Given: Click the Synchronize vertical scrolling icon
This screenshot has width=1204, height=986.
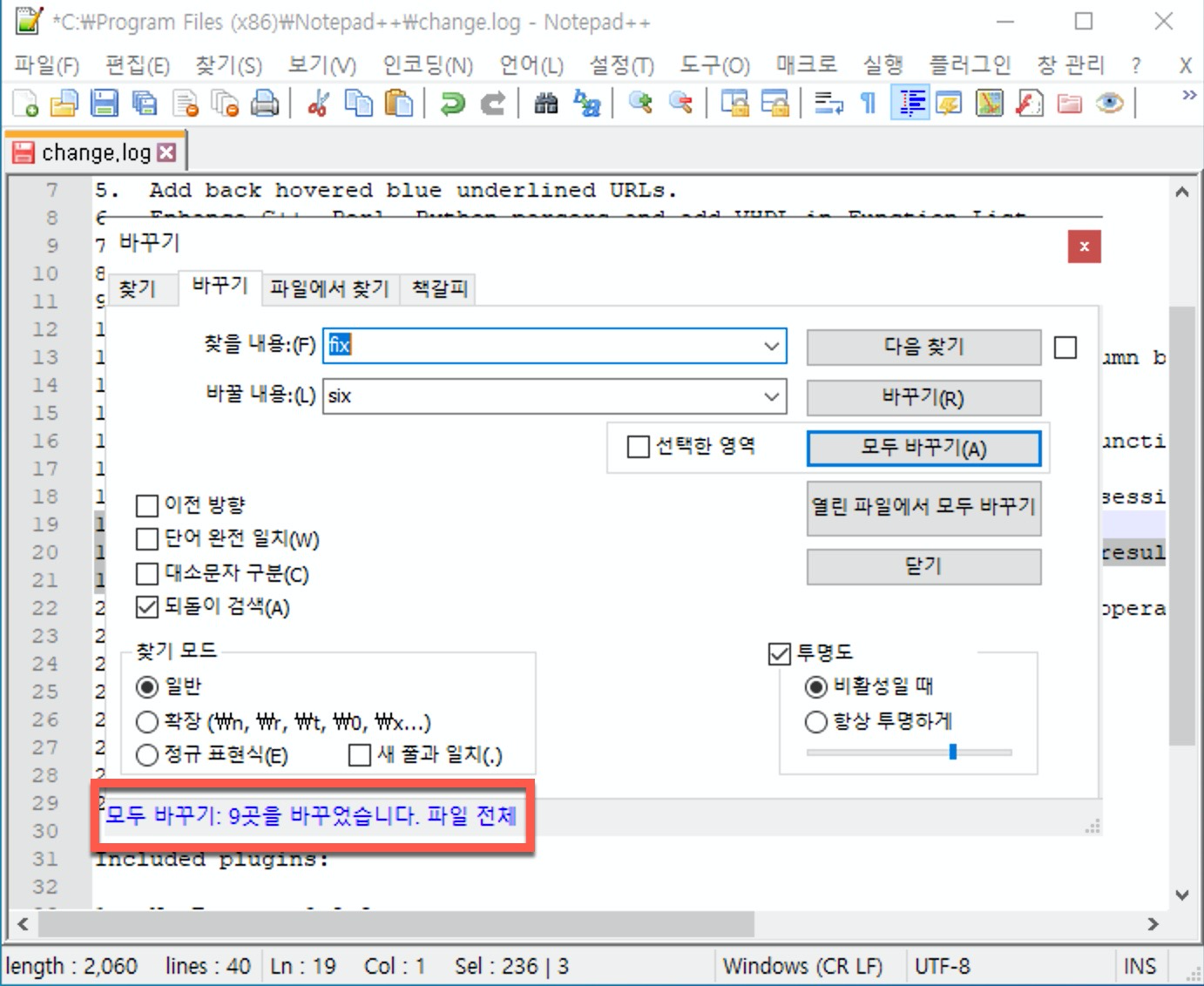Looking at the screenshot, I should coord(734,104).
